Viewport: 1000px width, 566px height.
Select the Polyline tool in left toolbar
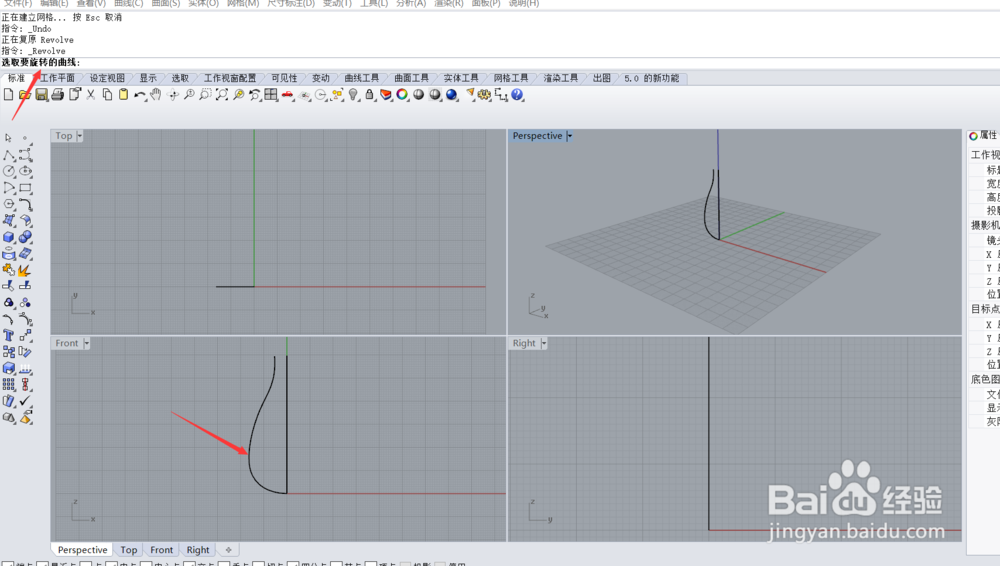[x=9, y=155]
